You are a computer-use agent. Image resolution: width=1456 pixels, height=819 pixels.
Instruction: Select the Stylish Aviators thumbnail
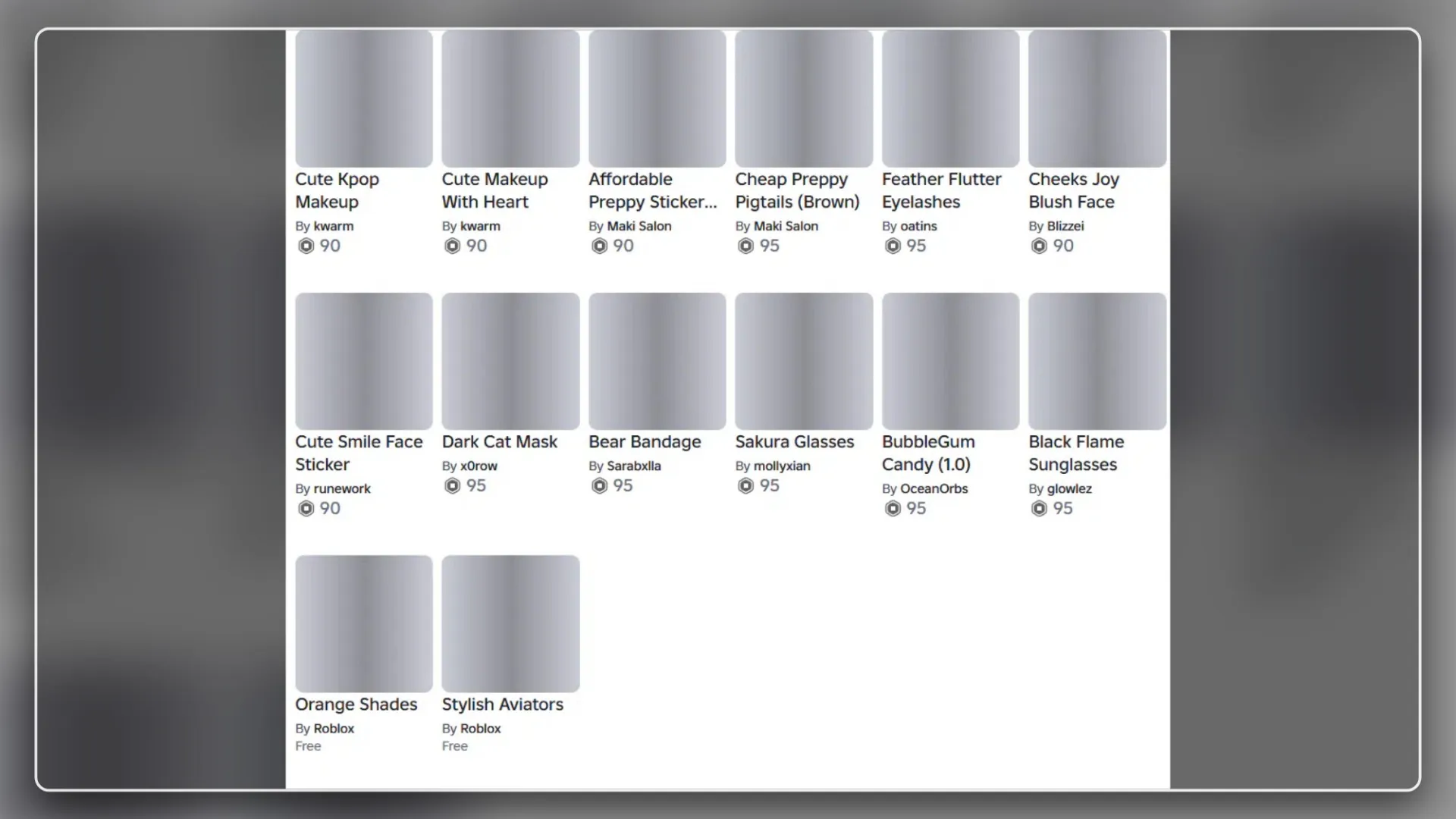[x=510, y=623]
